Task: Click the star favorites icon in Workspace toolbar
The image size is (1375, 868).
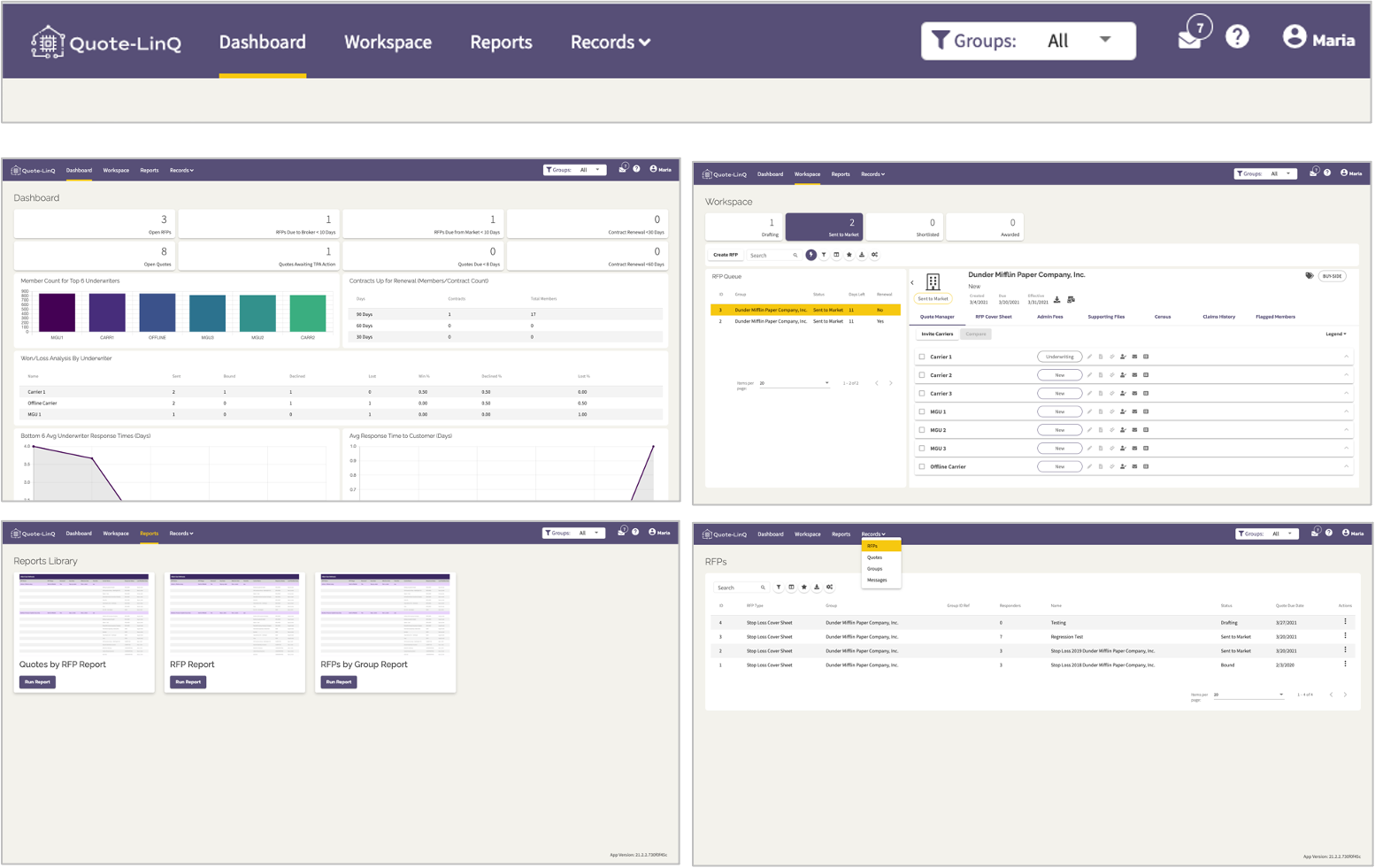Action: click(849, 255)
